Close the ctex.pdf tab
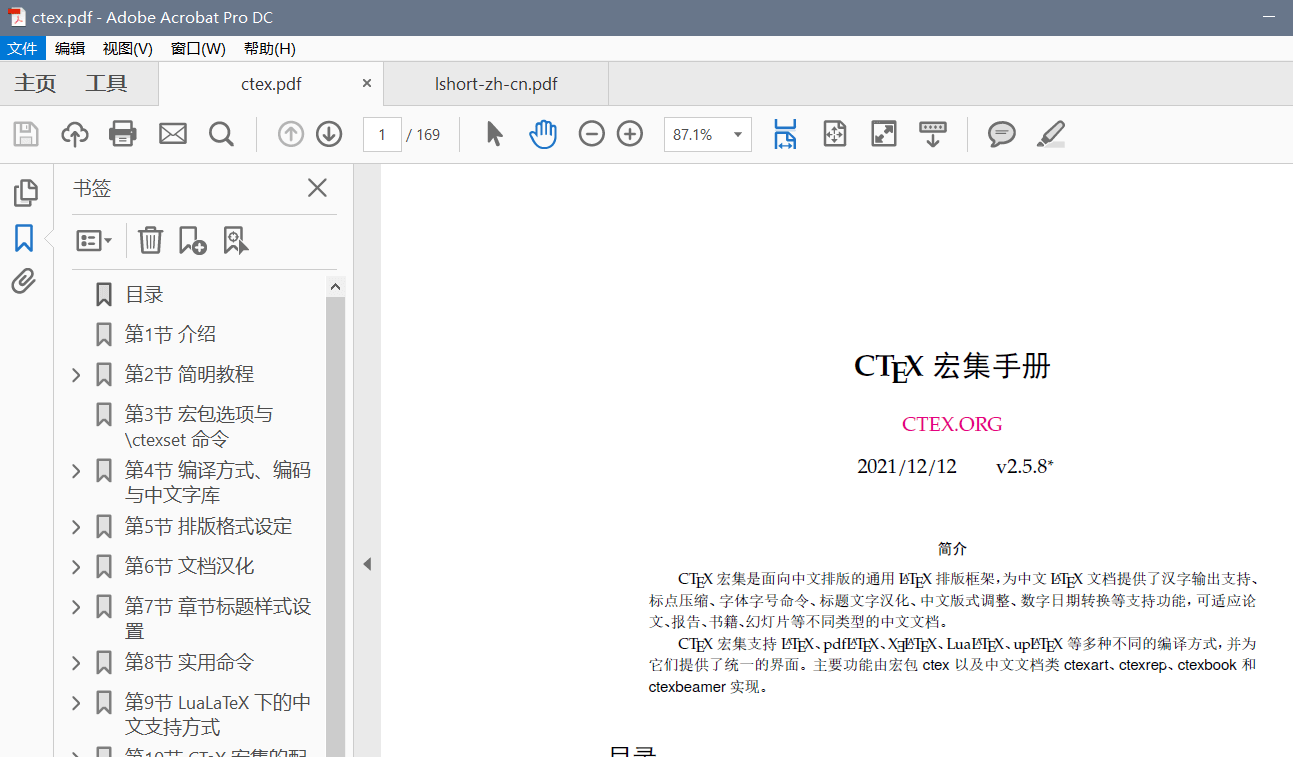The image size is (1293, 757). coord(367,84)
